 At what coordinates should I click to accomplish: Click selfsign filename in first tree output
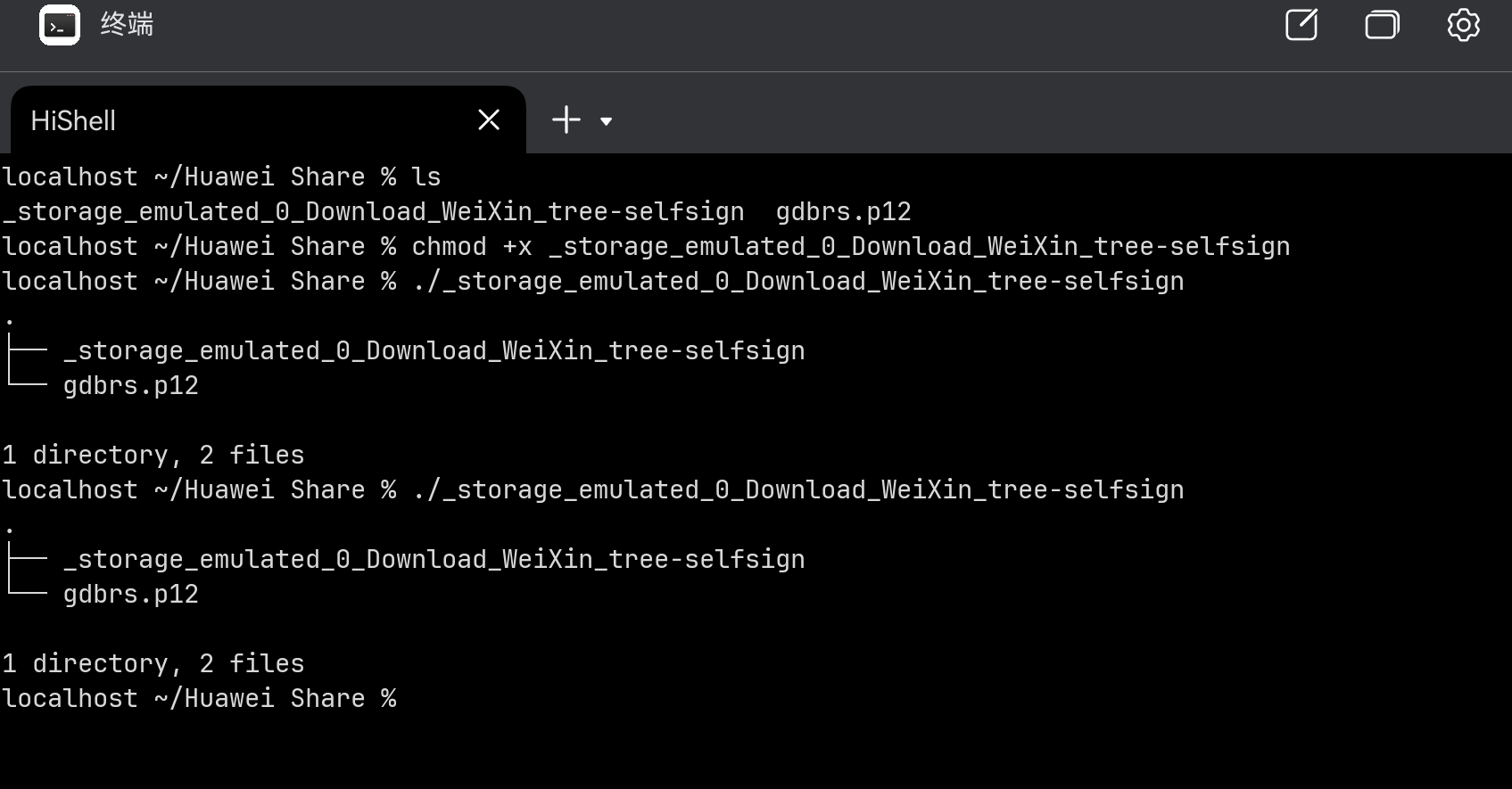[x=434, y=350]
